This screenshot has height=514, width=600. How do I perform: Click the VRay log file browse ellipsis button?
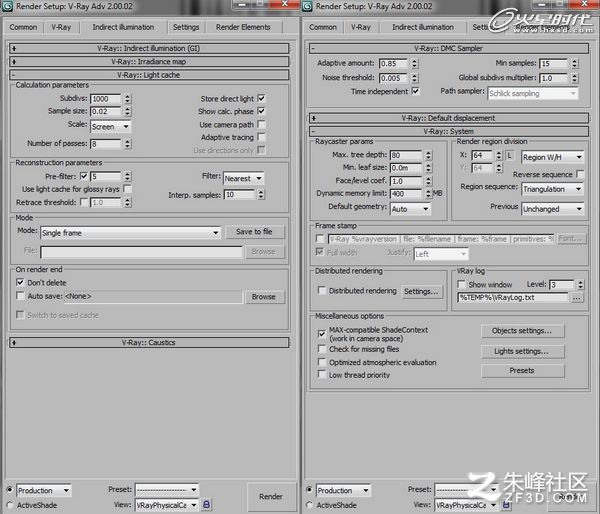click(x=577, y=298)
